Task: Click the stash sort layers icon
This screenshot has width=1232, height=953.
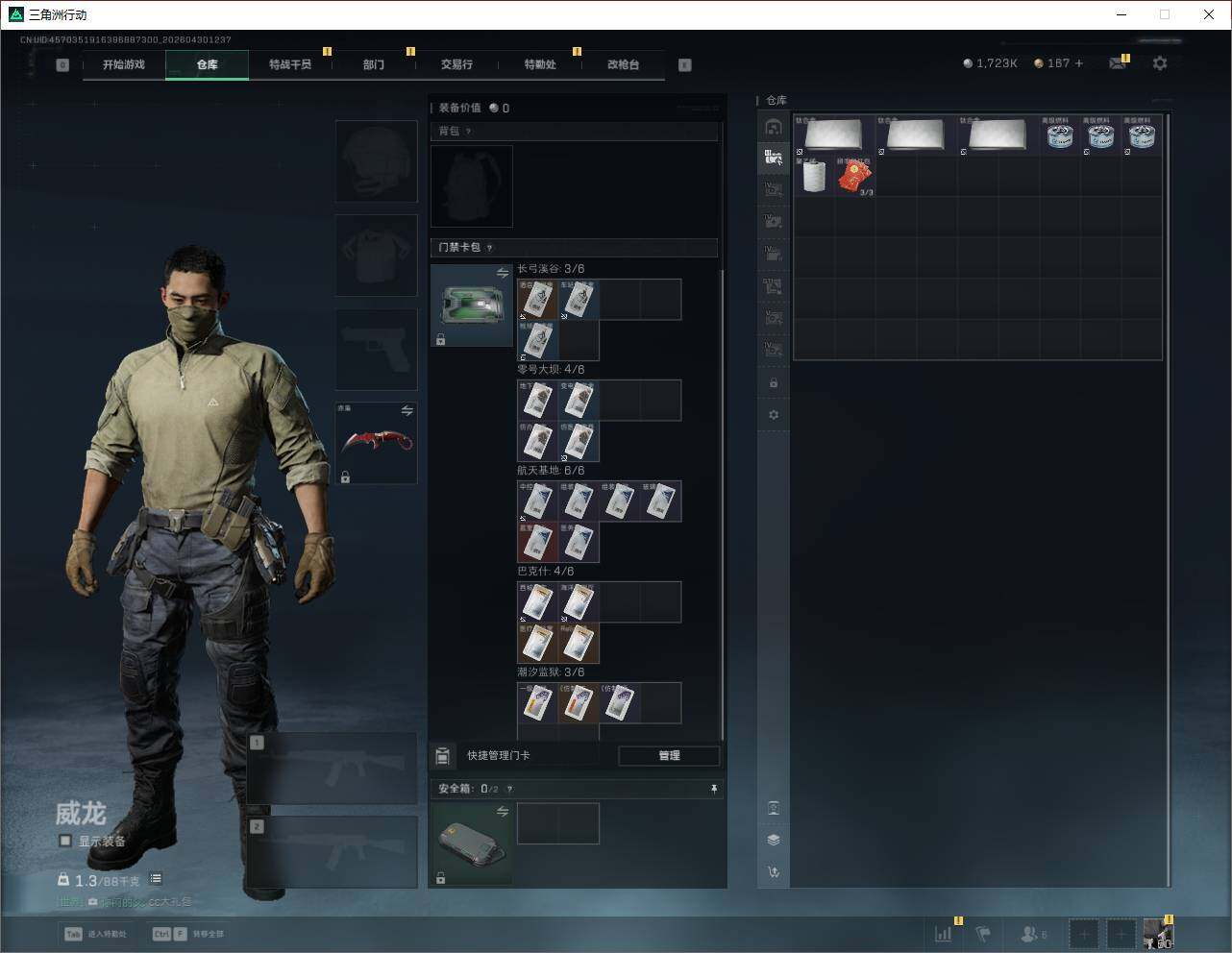Action: coord(774,840)
